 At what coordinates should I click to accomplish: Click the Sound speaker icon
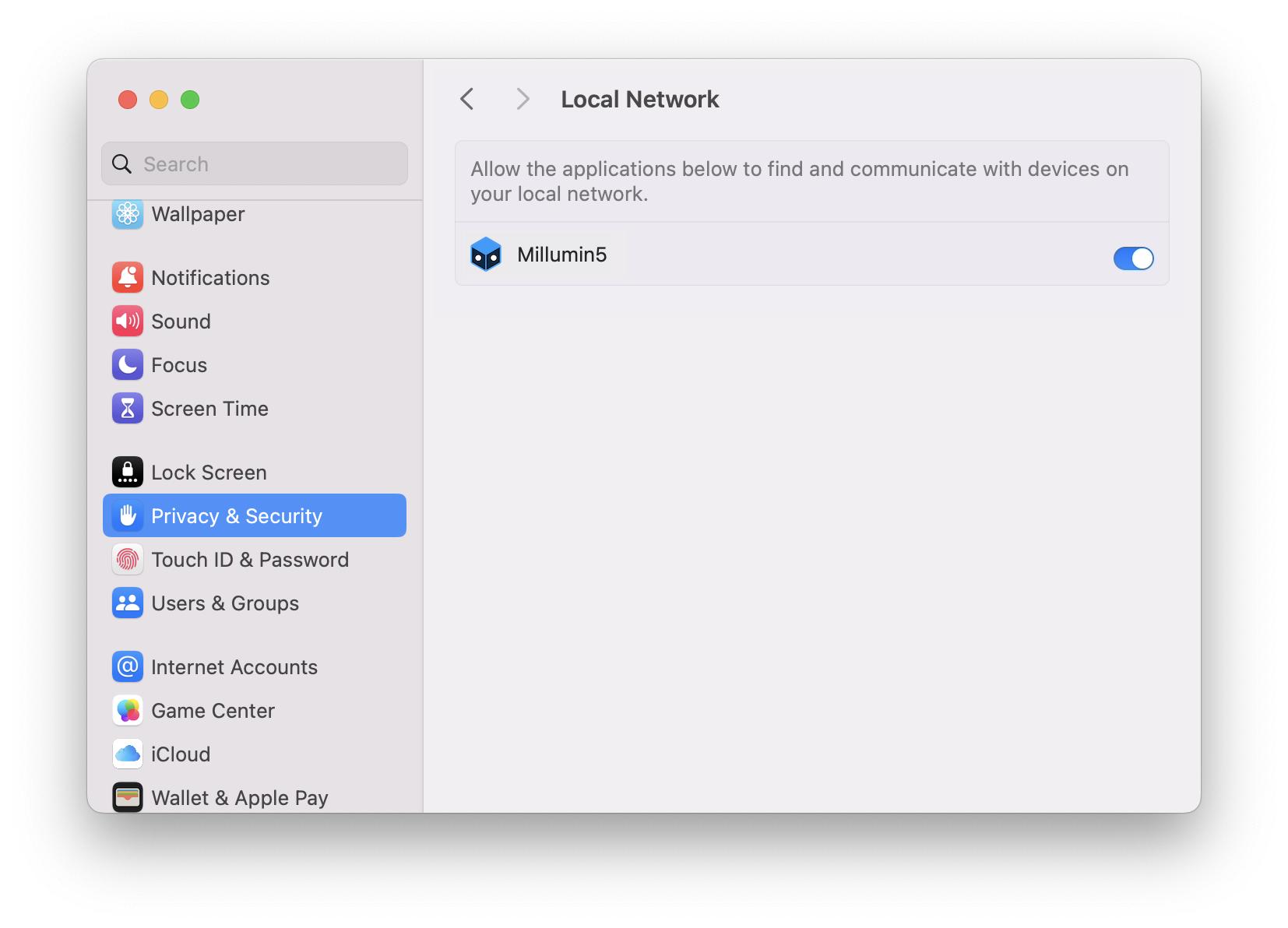(128, 322)
